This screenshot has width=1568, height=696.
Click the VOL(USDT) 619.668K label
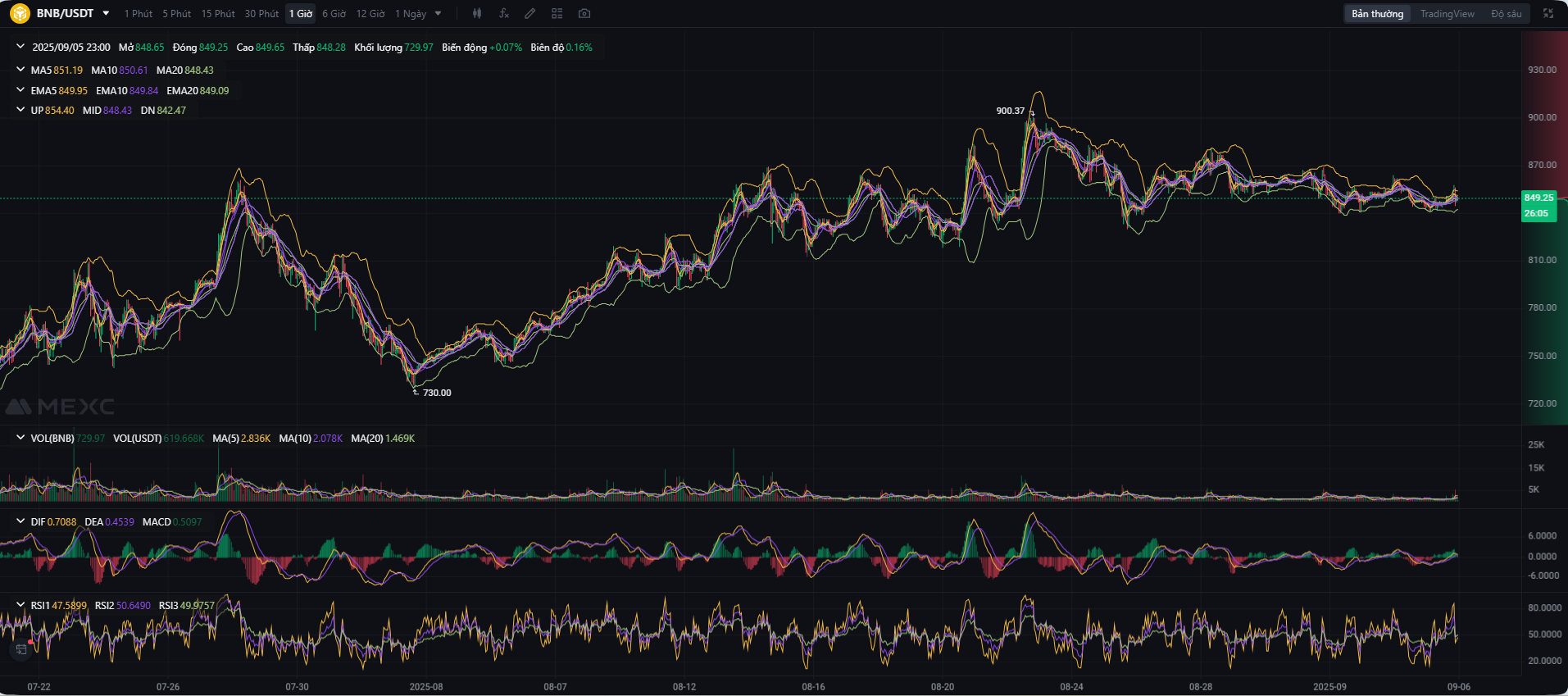click(x=158, y=439)
